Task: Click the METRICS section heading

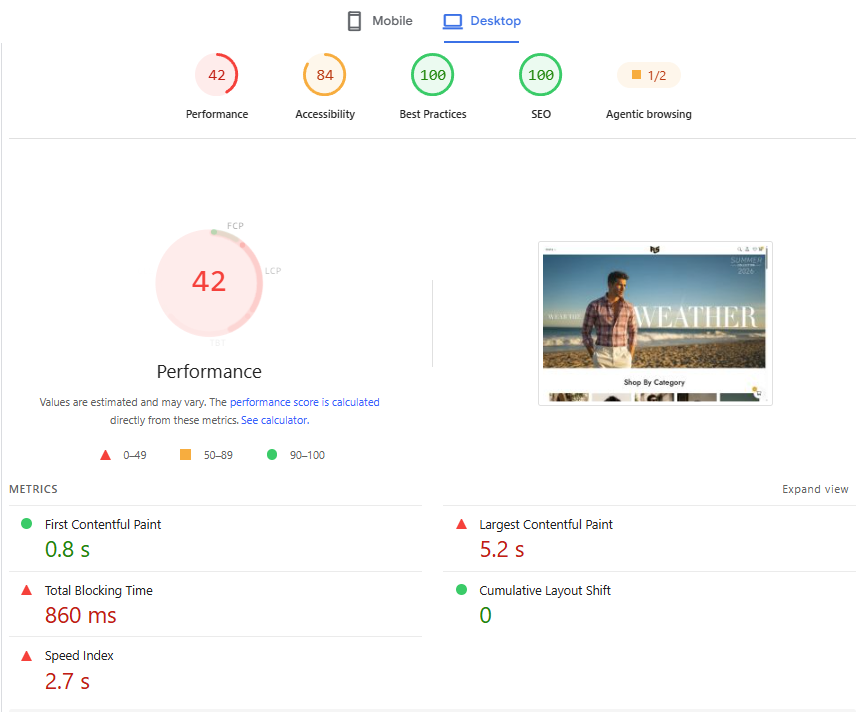Action: (x=33, y=489)
